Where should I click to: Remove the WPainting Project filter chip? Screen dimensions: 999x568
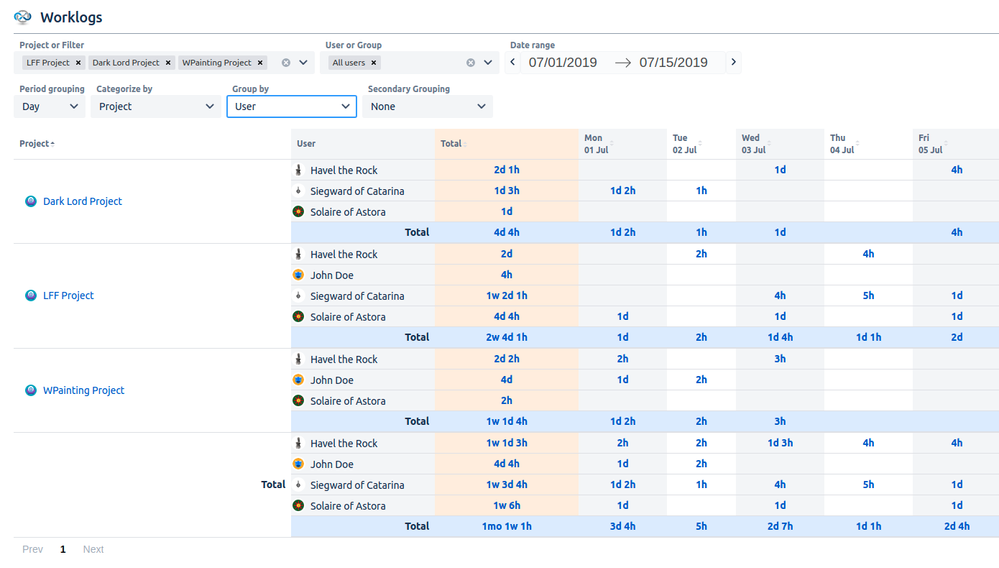point(261,63)
